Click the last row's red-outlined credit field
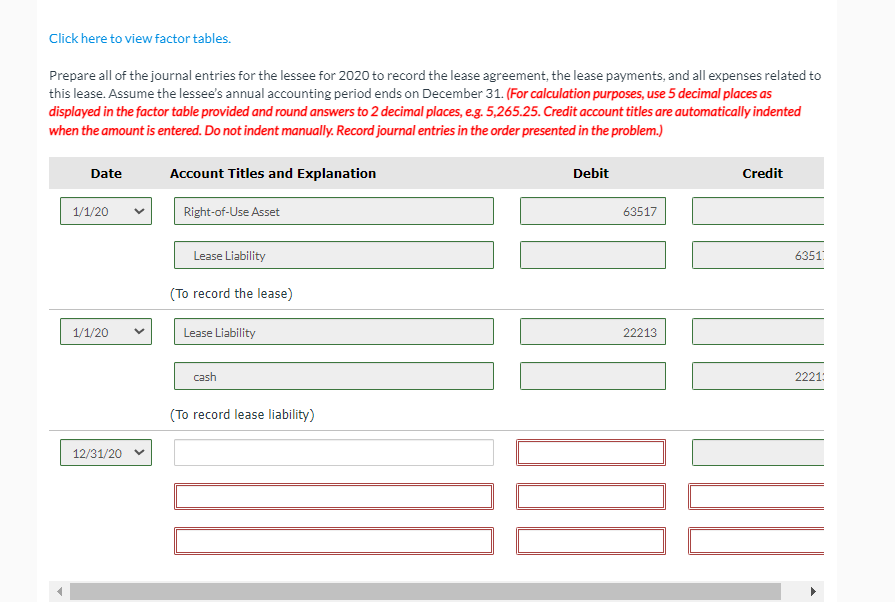 pyautogui.click(x=757, y=541)
